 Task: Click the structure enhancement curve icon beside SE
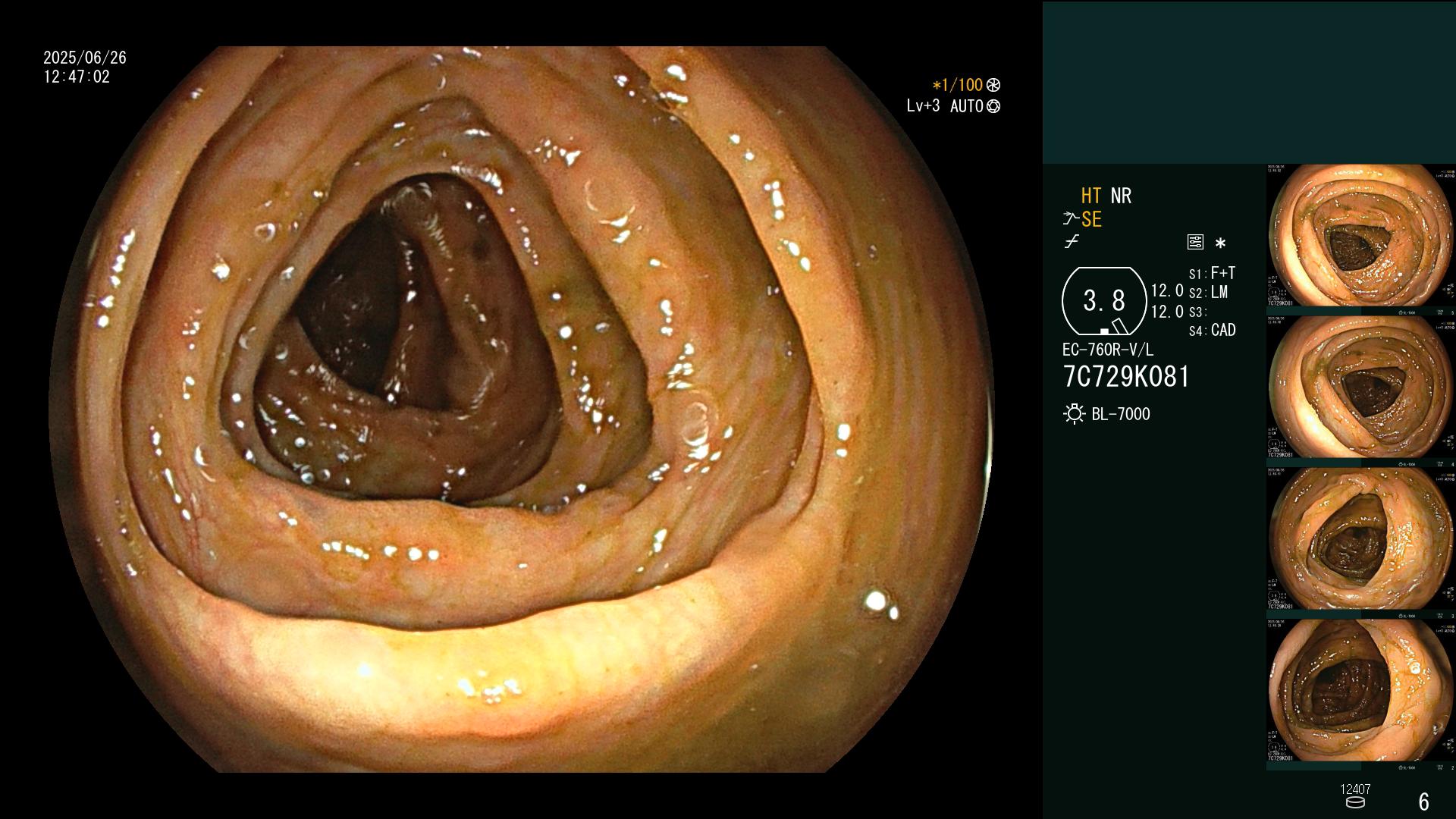point(1071,219)
